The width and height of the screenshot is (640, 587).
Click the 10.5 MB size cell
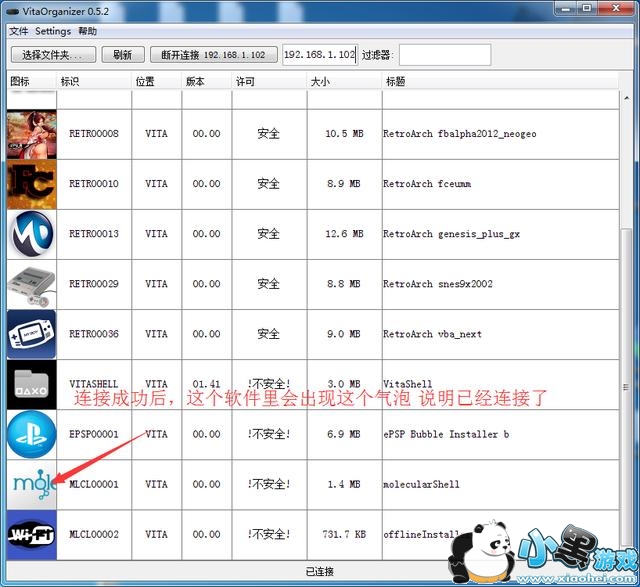(344, 134)
